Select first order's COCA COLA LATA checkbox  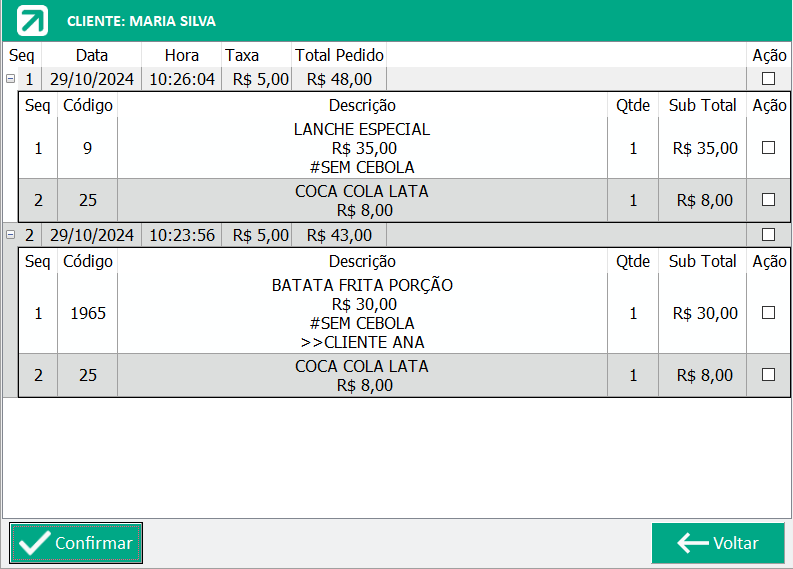(768, 200)
